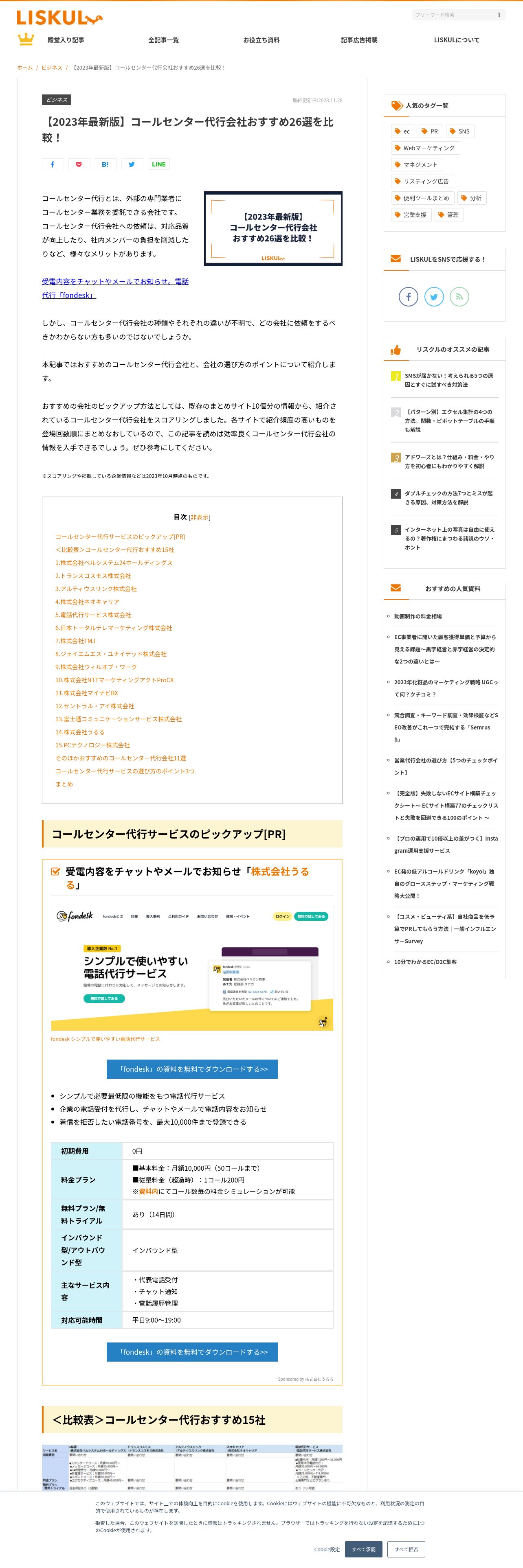Open Cookie設定 in cookie banner
Screen dimensions: 523x1568
coord(327,1549)
